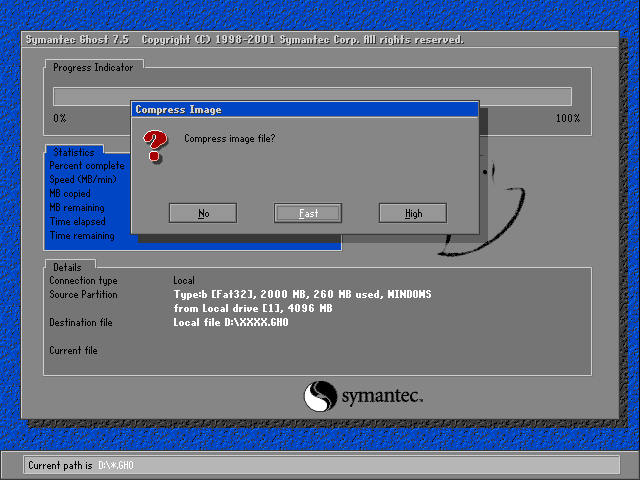Click the Time elapsed label
This screenshot has height=480, width=640.
point(78,222)
